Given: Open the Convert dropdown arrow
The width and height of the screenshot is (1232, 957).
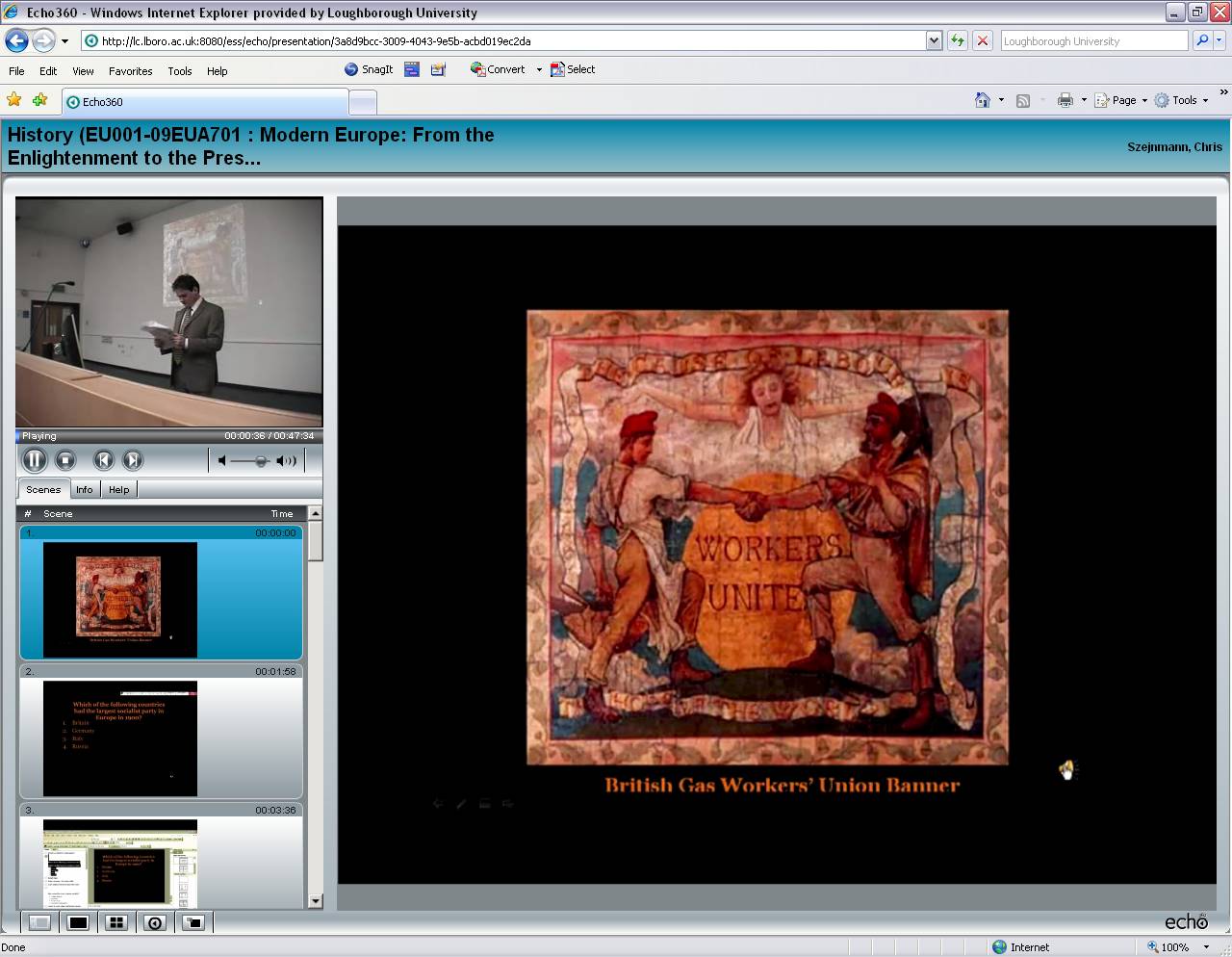Looking at the screenshot, I should pyautogui.click(x=539, y=69).
